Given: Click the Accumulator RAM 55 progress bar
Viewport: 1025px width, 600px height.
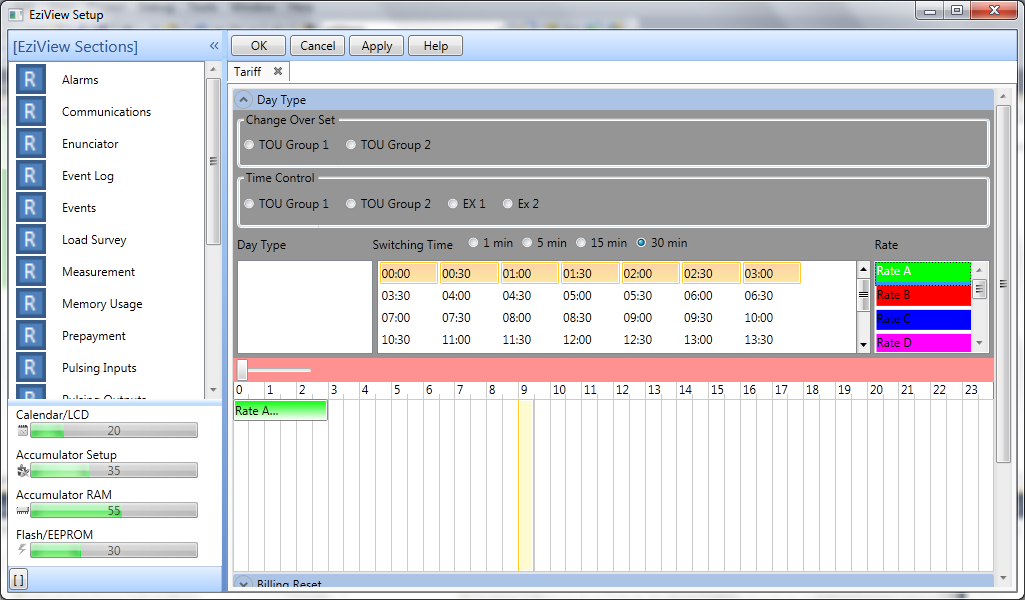Looking at the screenshot, I should (x=114, y=510).
